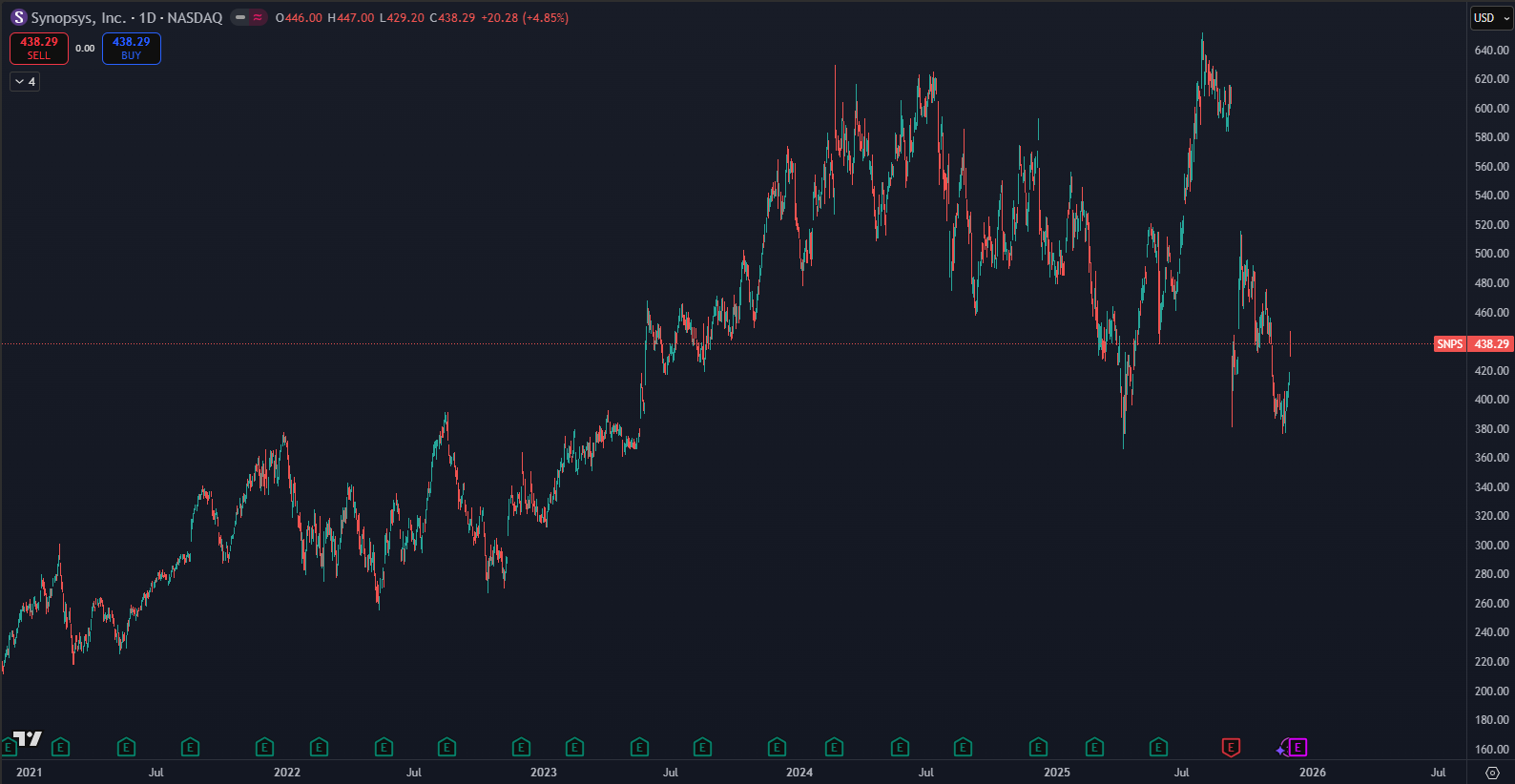The height and width of the screenshot is (784, 1515).
Task: Click the 460.00 price axis label
Action: 1491,313
